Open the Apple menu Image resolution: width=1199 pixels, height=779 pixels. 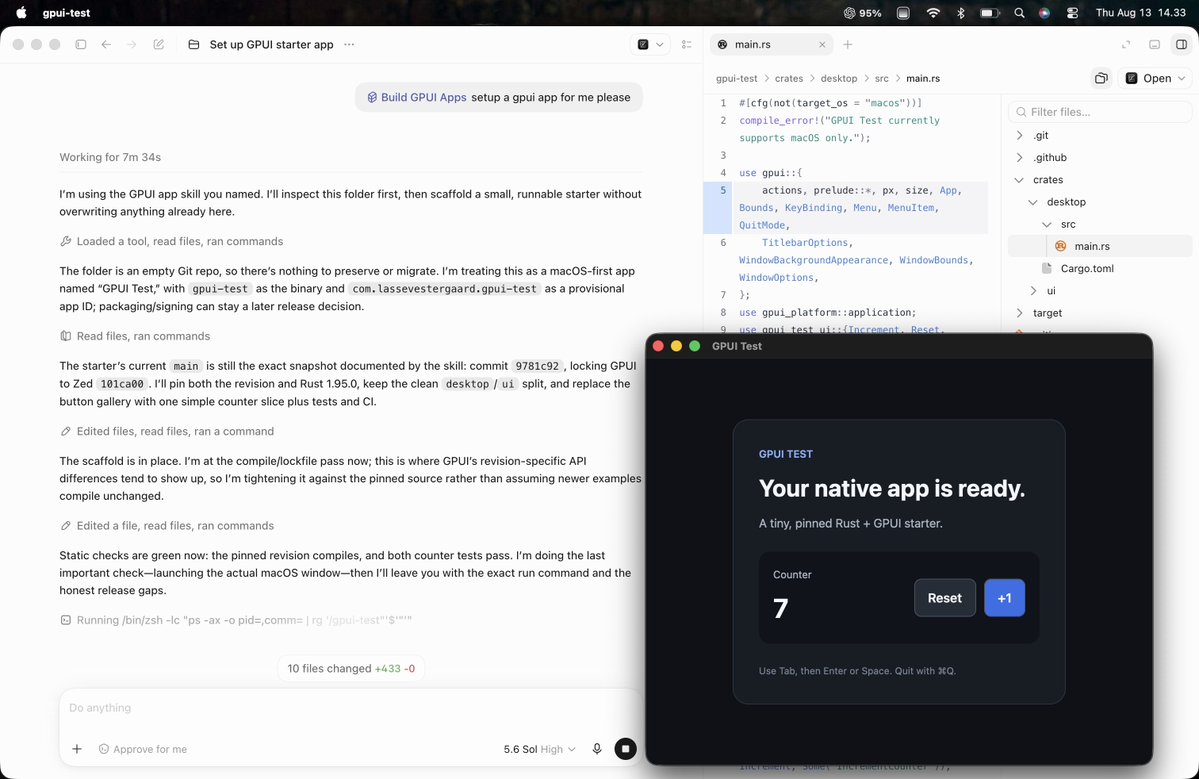[x=21, y=12]
